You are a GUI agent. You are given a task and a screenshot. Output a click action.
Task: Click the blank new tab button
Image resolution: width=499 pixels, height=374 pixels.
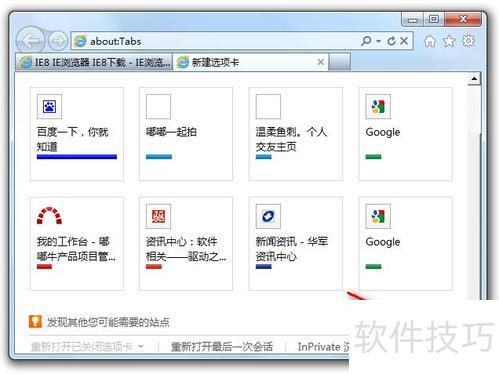coord(340,62)
